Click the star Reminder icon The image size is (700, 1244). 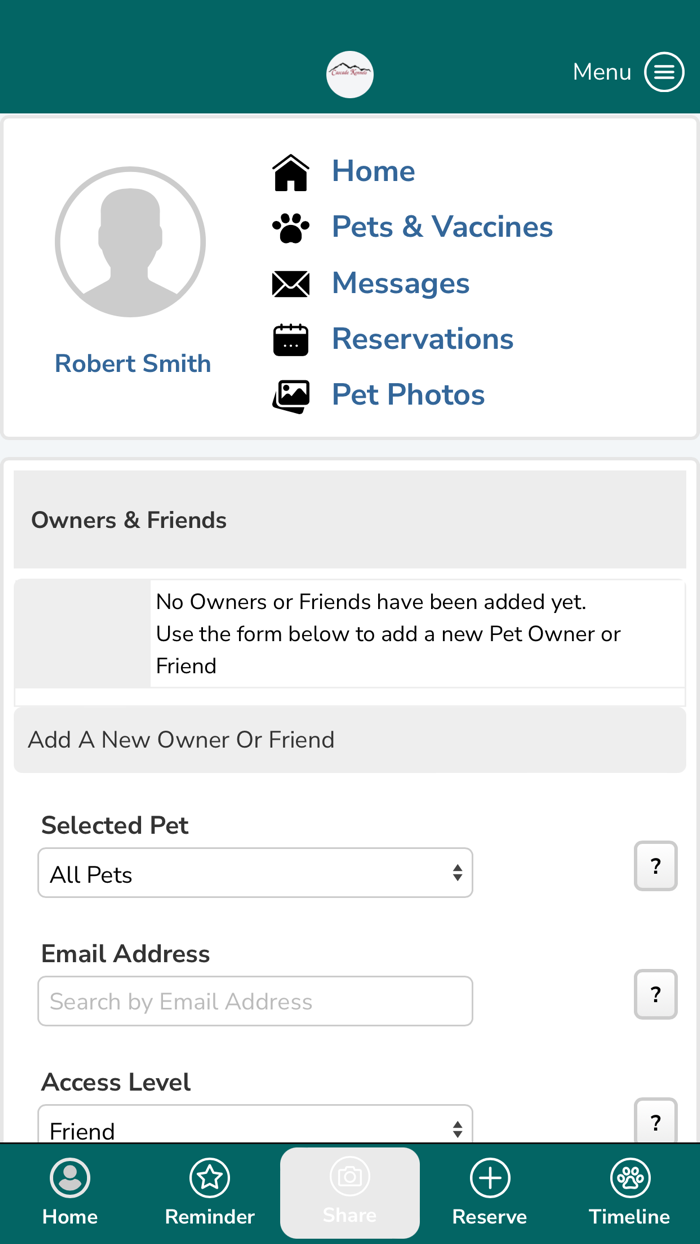(210, 1178)
